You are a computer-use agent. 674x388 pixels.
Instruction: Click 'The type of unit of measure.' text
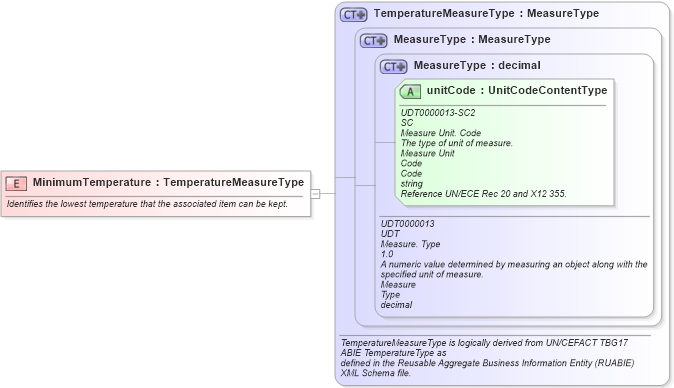point(456,143)
